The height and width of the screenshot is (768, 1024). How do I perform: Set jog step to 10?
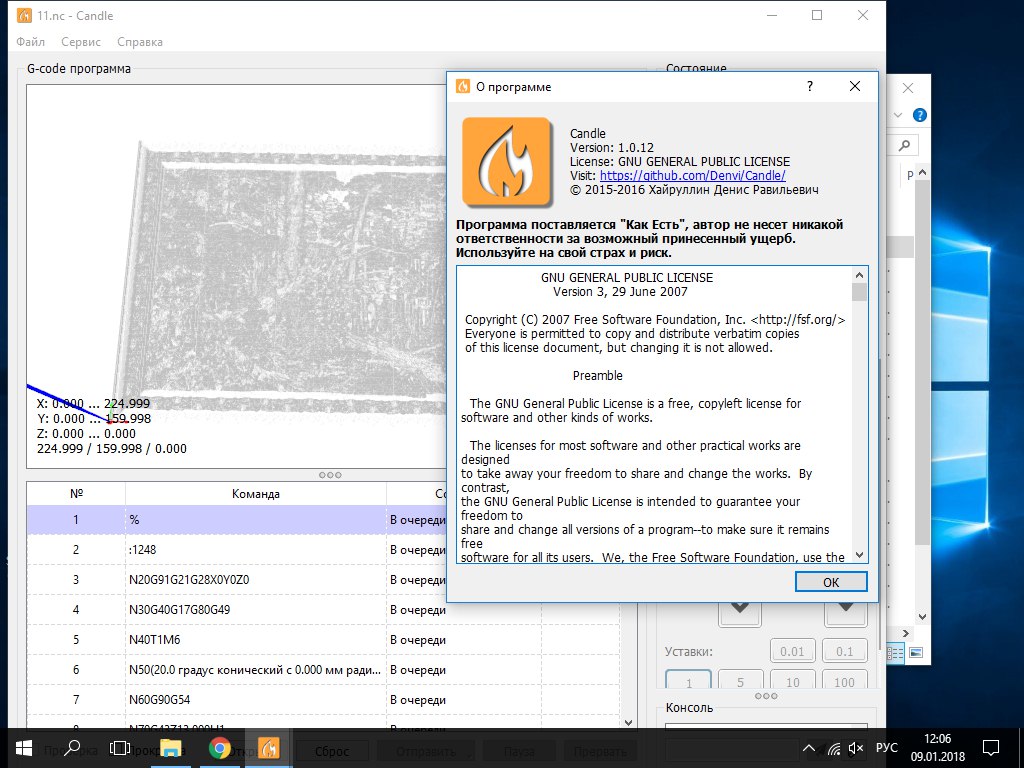click(x=792, y=680)
